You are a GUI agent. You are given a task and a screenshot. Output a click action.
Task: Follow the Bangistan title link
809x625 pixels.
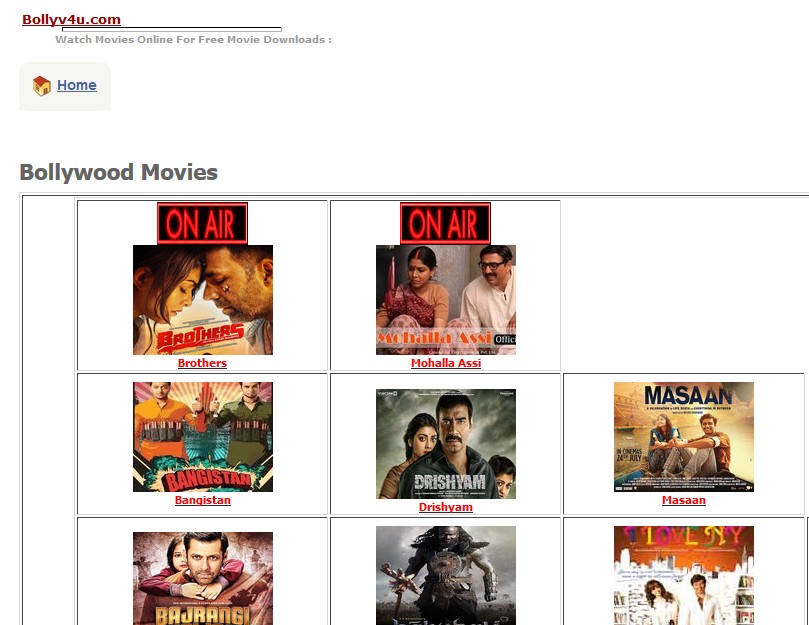(203, 500)
